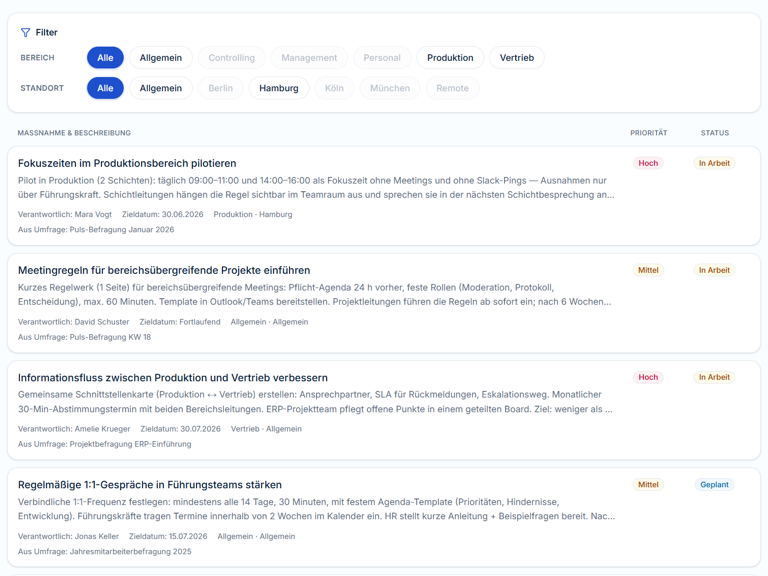This screenshot has width=768, height=576.
Task: Click 'Aus Umfrage: Puls-Befragung Januar 2026'
Action: coord(96,230)
